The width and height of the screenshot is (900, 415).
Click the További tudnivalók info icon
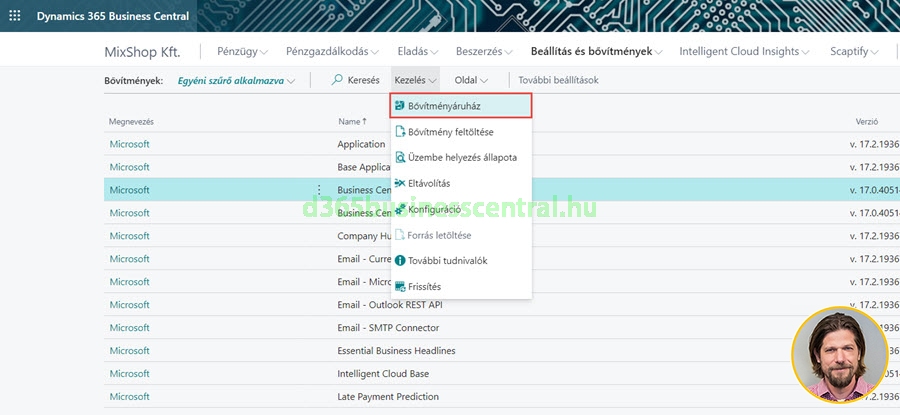[400, 261]
